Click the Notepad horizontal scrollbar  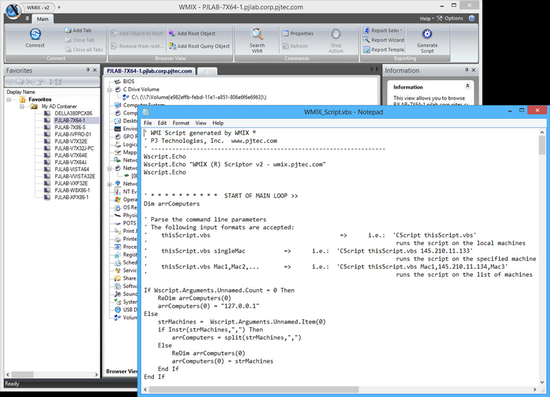pos(340,389)
